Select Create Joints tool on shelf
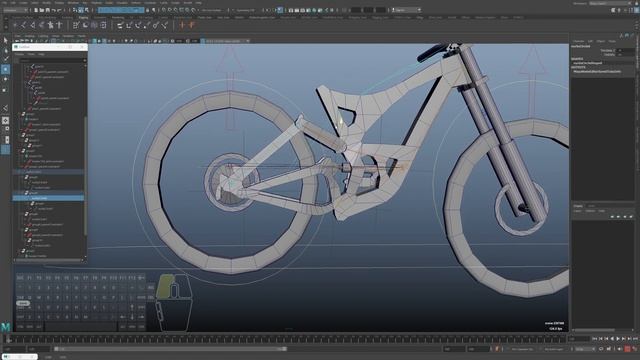640x360 pixels. coord(24,25)
